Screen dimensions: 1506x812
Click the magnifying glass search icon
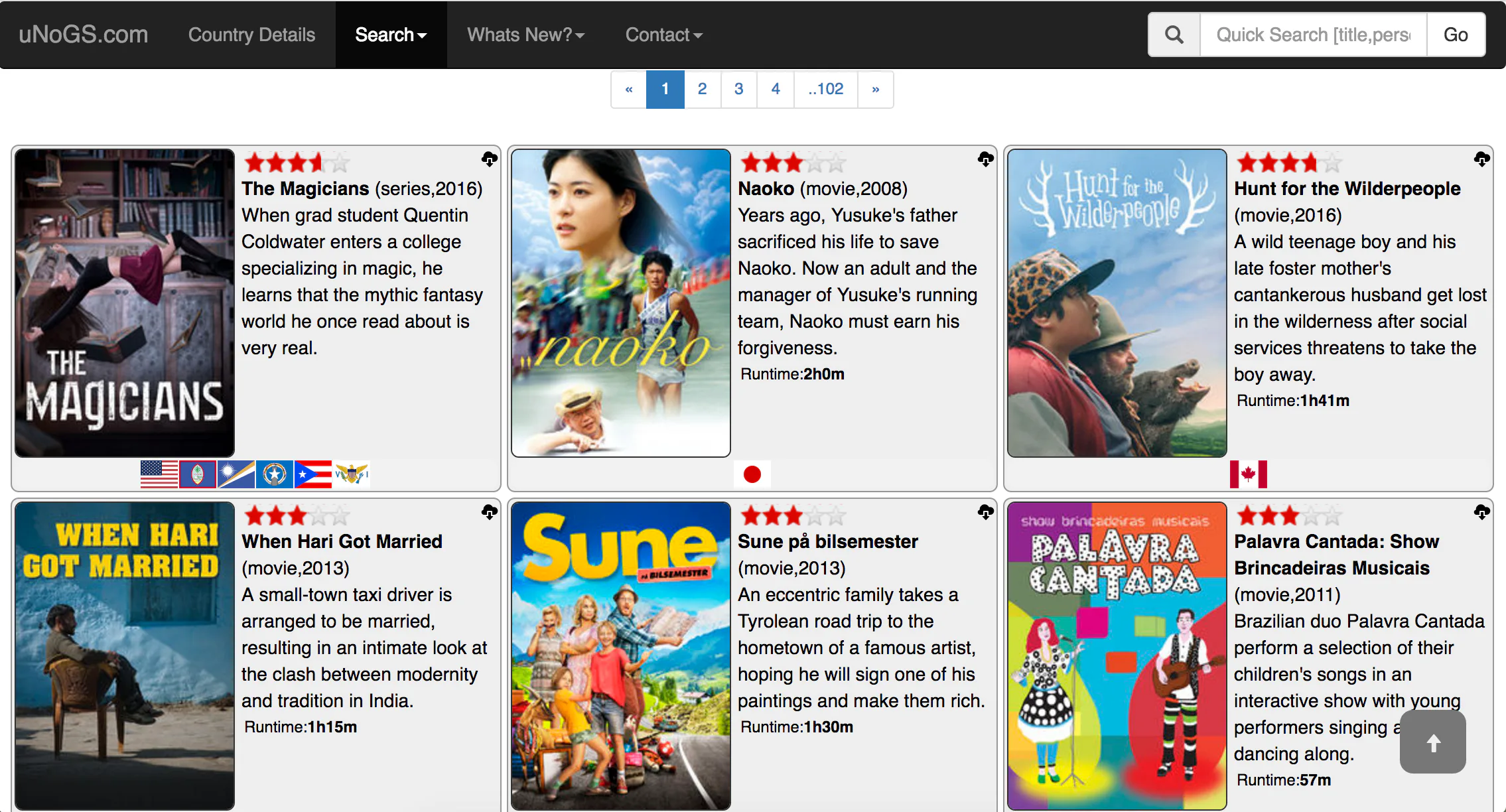coord(1174,34)
